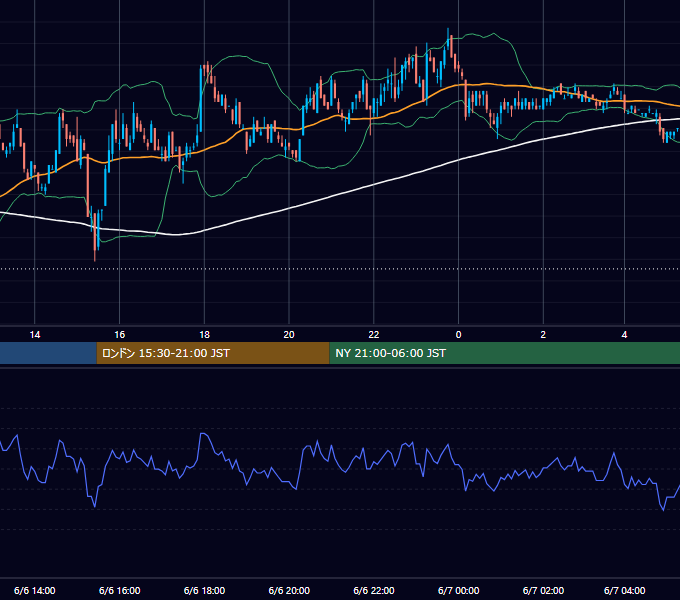The image size is (680, 600).
Task: Click the blue session bar before London
Action: point(48,353)
